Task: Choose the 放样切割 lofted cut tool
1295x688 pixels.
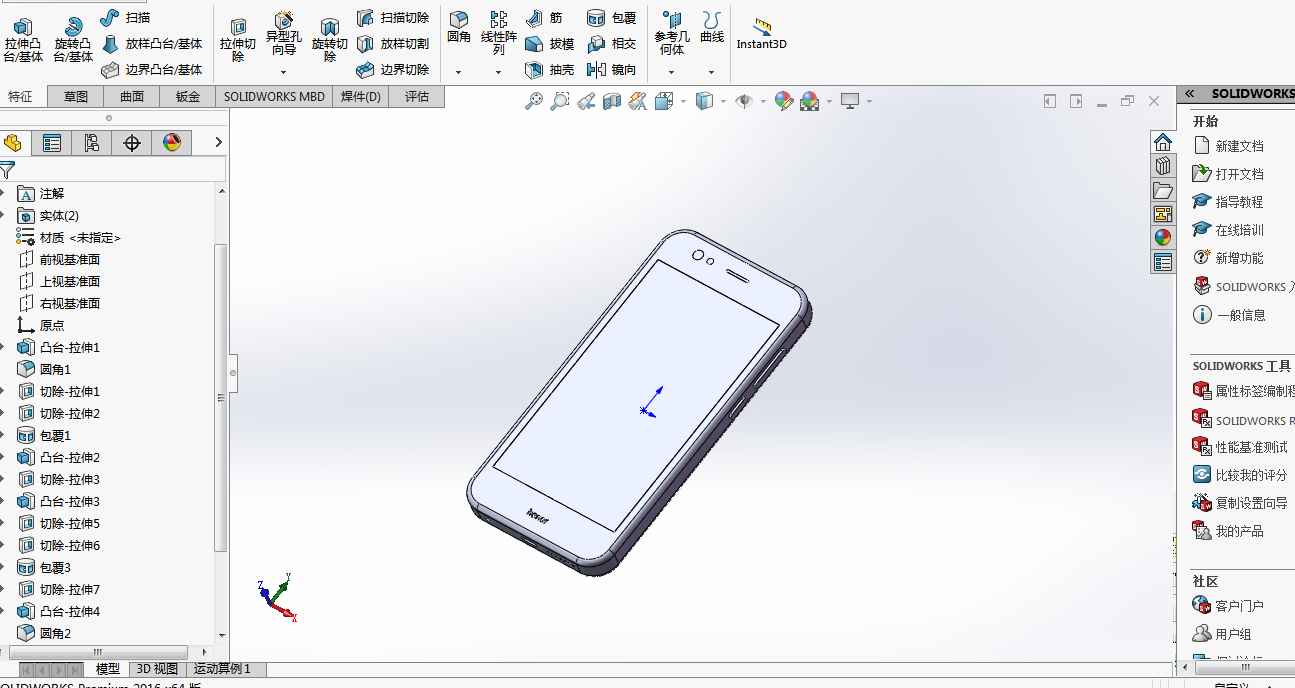Action: point(393,44)
